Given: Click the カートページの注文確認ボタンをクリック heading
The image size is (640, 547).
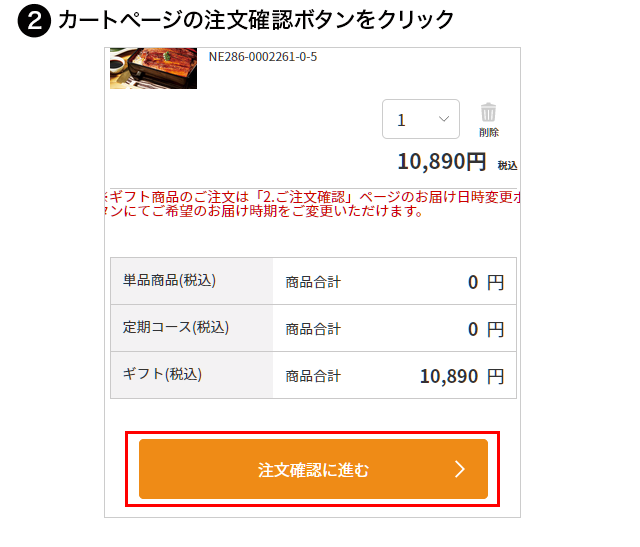Looking at the screenshot, I should [x=256, y=20].
